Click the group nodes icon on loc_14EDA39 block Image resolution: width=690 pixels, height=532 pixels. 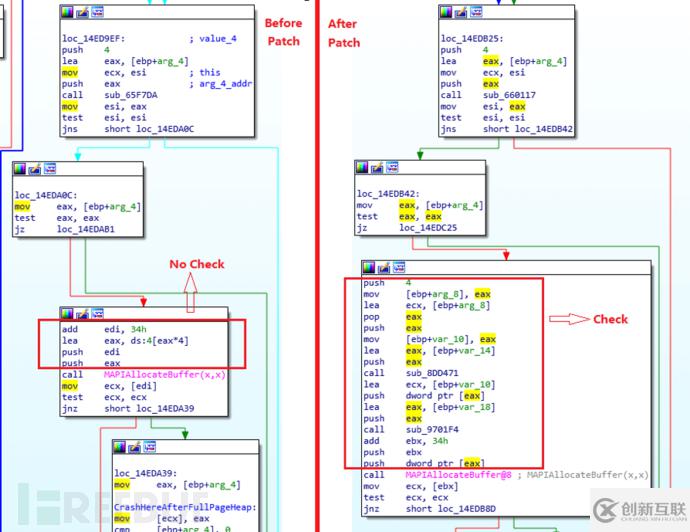[150, 447]
